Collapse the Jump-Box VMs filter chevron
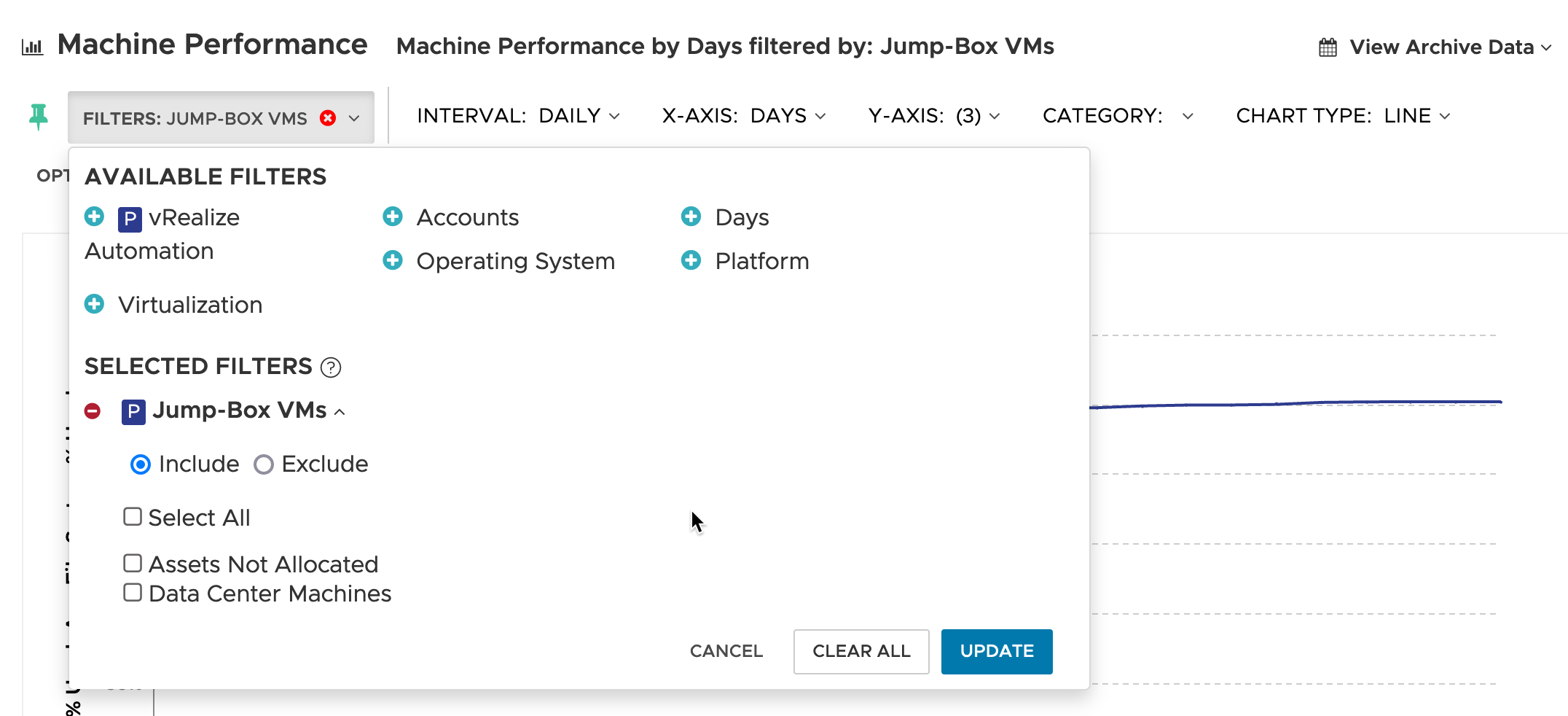 click(x=340, y=412)
